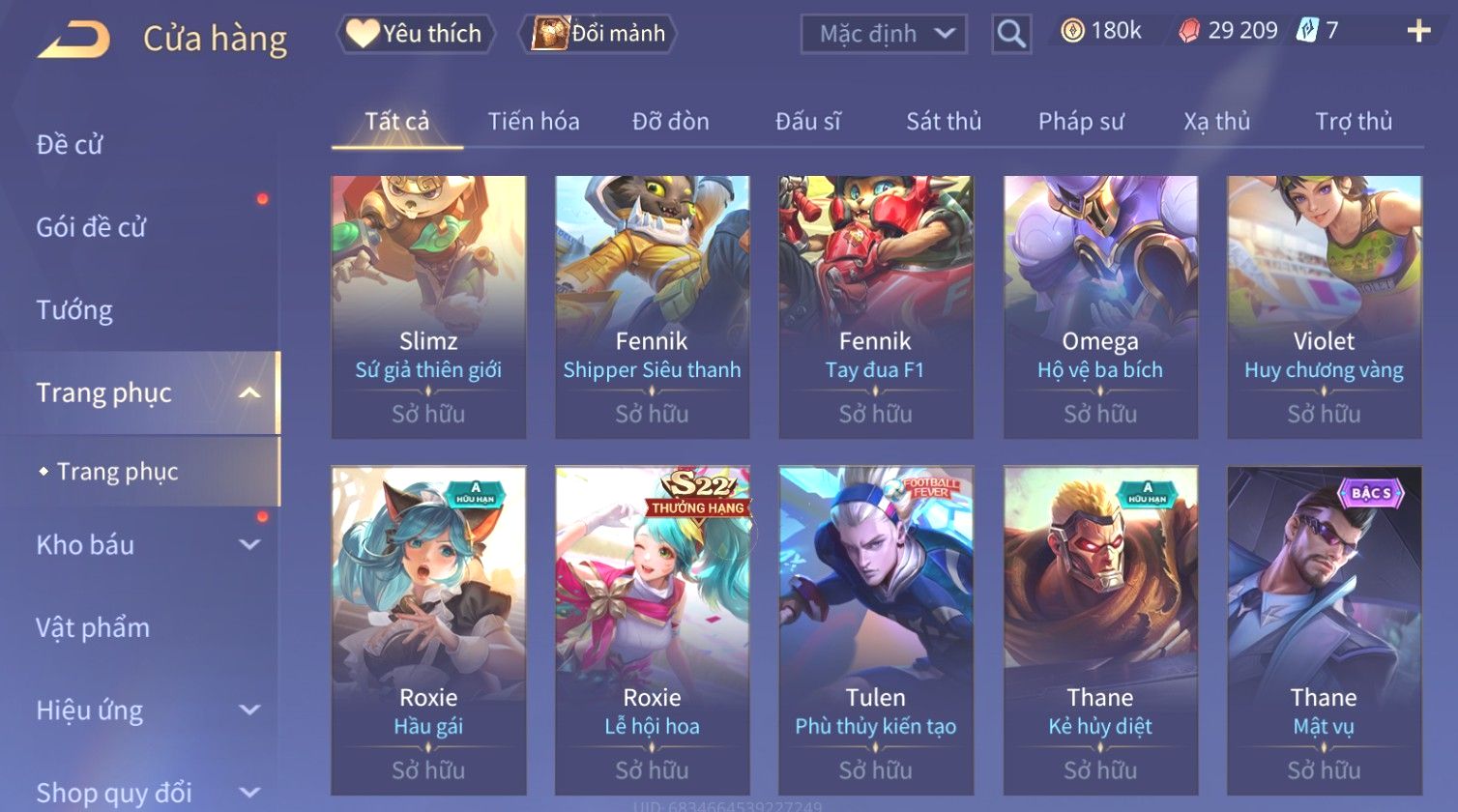Select the Roxie Hầu gái skin card
Image resolution: width=1458 pixels, height=812 pixels.
[429, 630]
